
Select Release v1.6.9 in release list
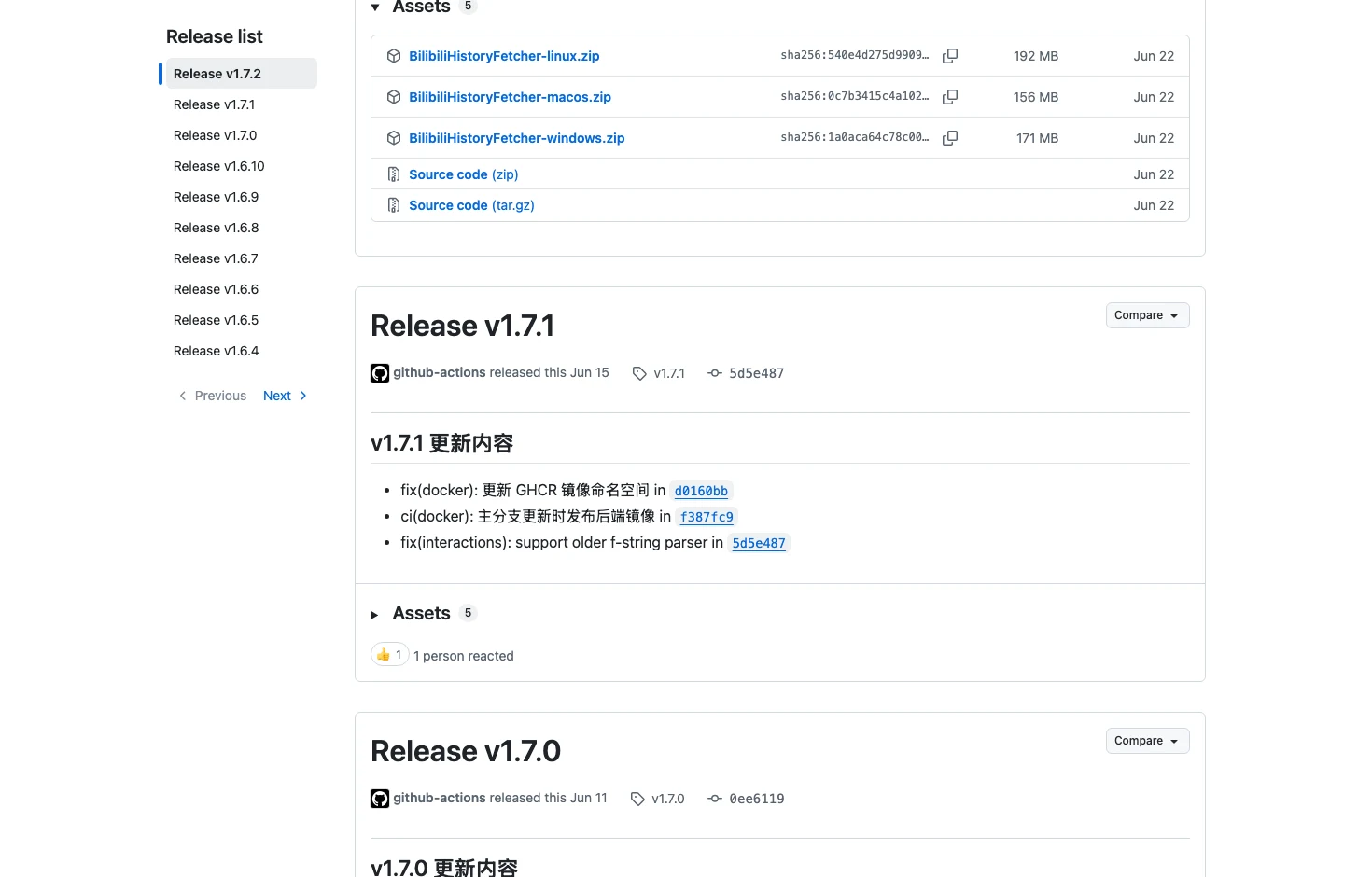click(x=242, y=197)
